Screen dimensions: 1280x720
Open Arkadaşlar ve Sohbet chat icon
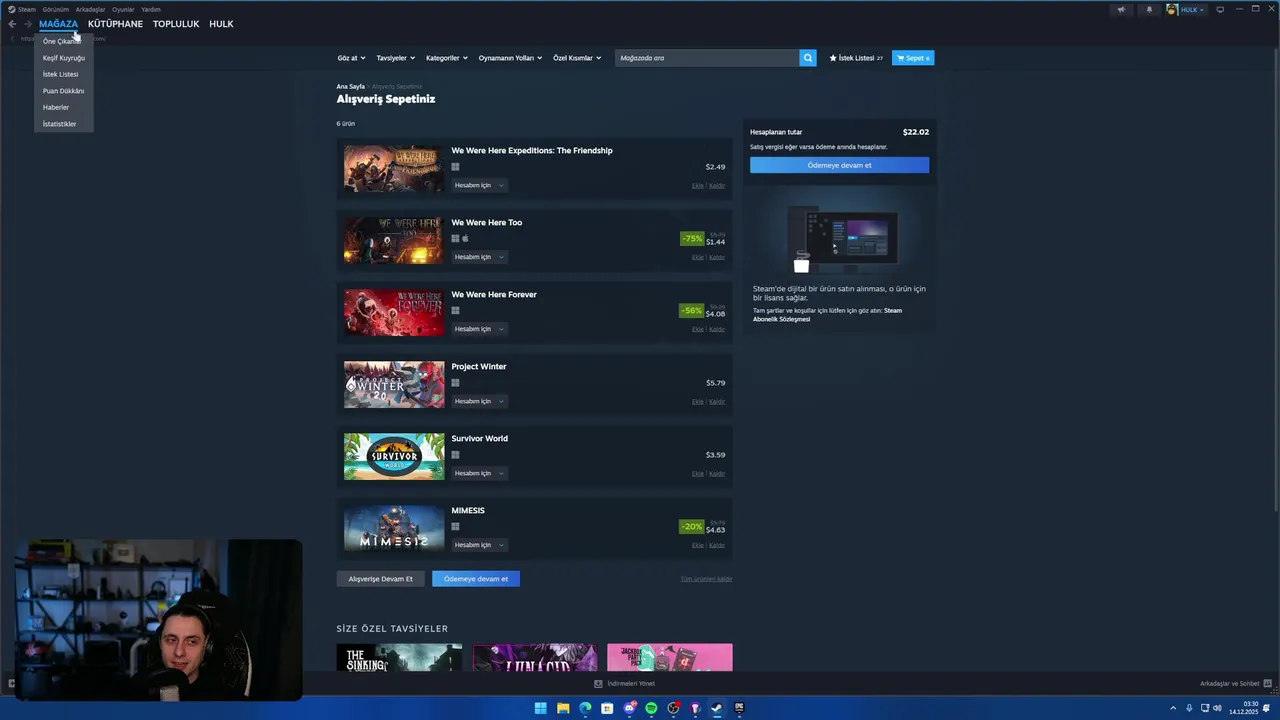[x=1268, y=684]
